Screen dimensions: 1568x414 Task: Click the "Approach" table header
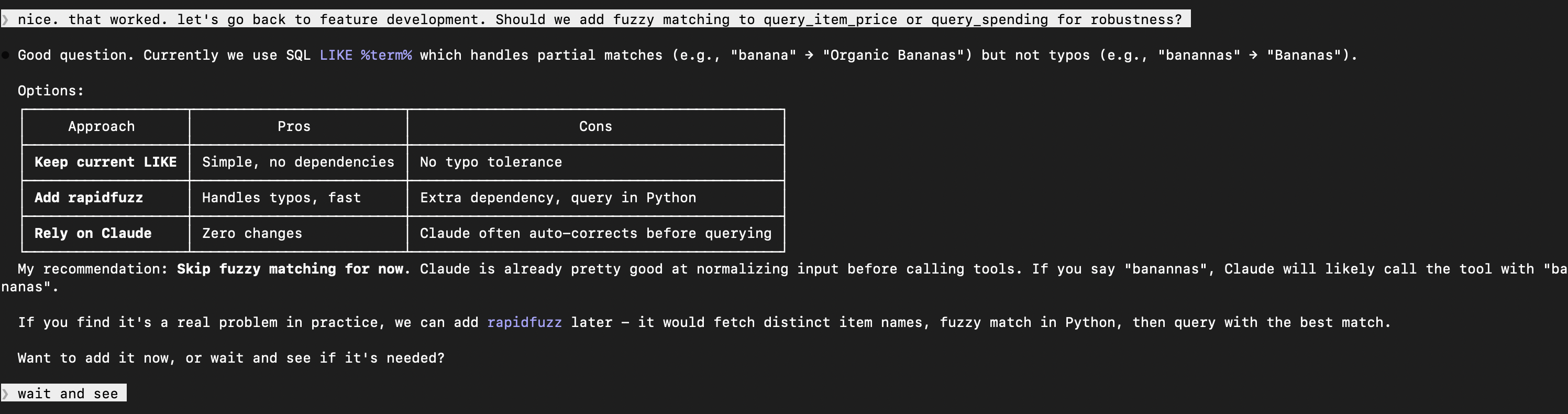pos(101,127)
